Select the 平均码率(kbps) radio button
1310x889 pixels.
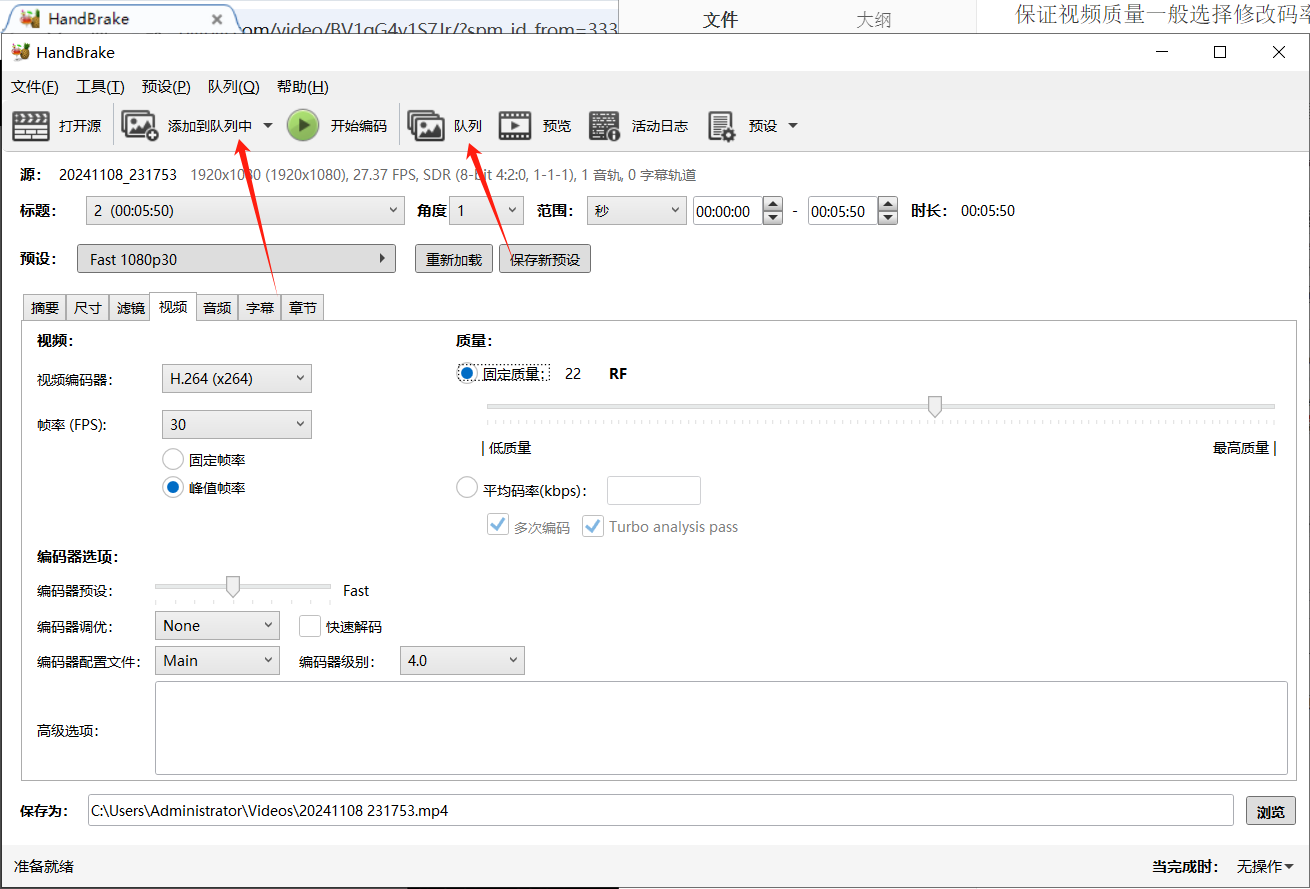[467, 488]
